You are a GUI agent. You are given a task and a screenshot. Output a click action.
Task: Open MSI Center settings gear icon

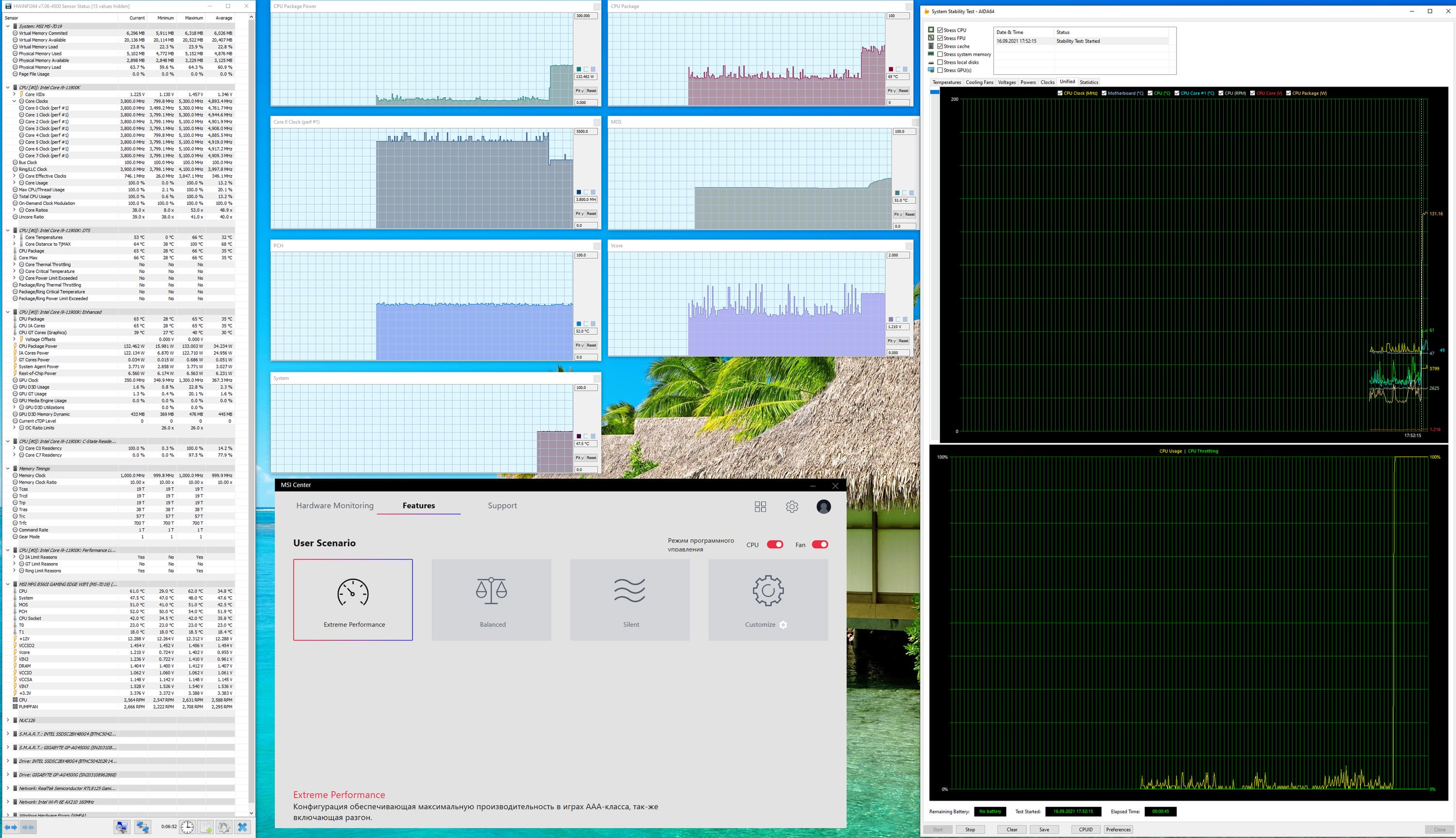792,506
